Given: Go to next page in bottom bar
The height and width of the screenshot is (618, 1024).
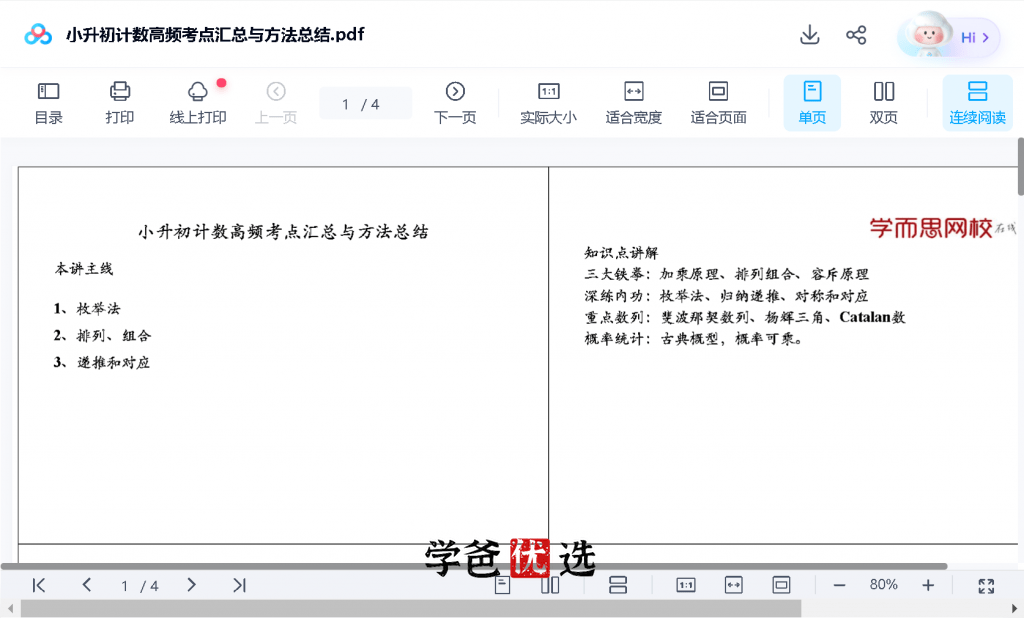Looking at the screenshot, I should pyautogui.click(x=191, y=585).
